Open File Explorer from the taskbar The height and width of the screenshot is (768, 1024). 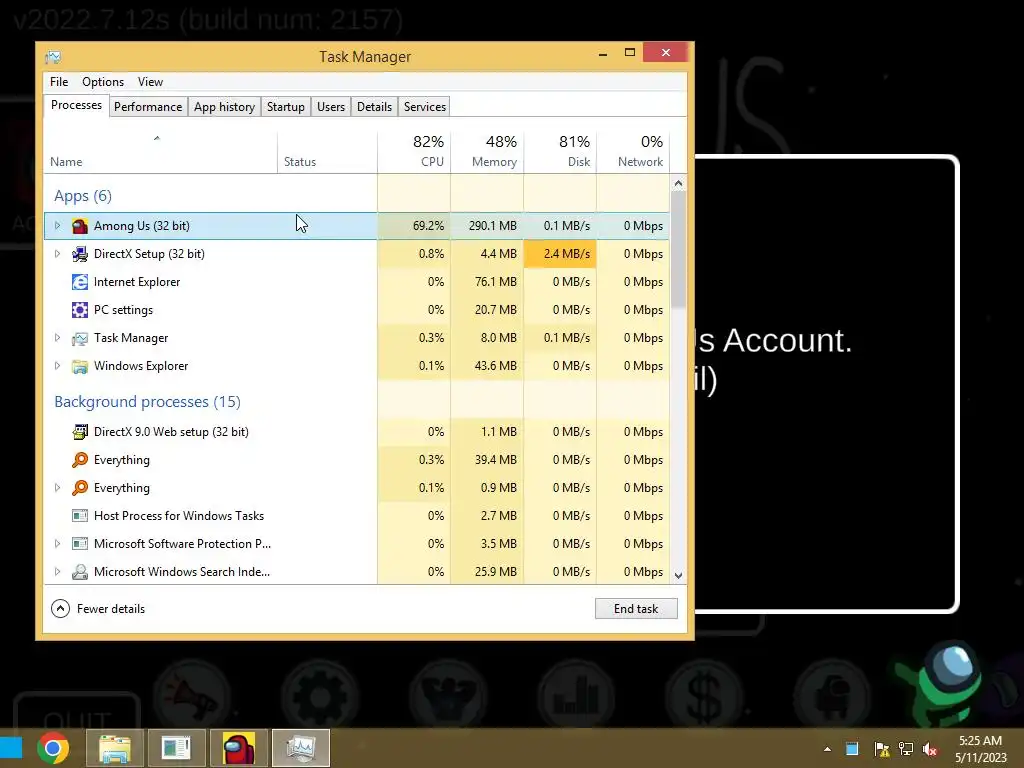pos(115,748)
